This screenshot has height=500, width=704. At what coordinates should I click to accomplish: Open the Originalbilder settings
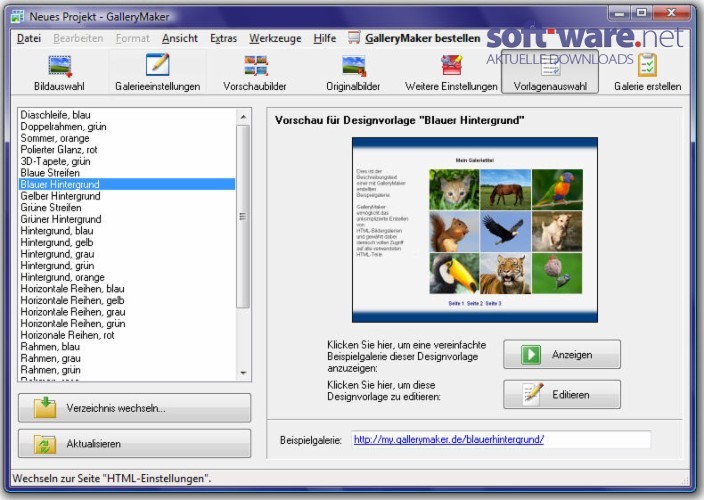coord(353,72)
